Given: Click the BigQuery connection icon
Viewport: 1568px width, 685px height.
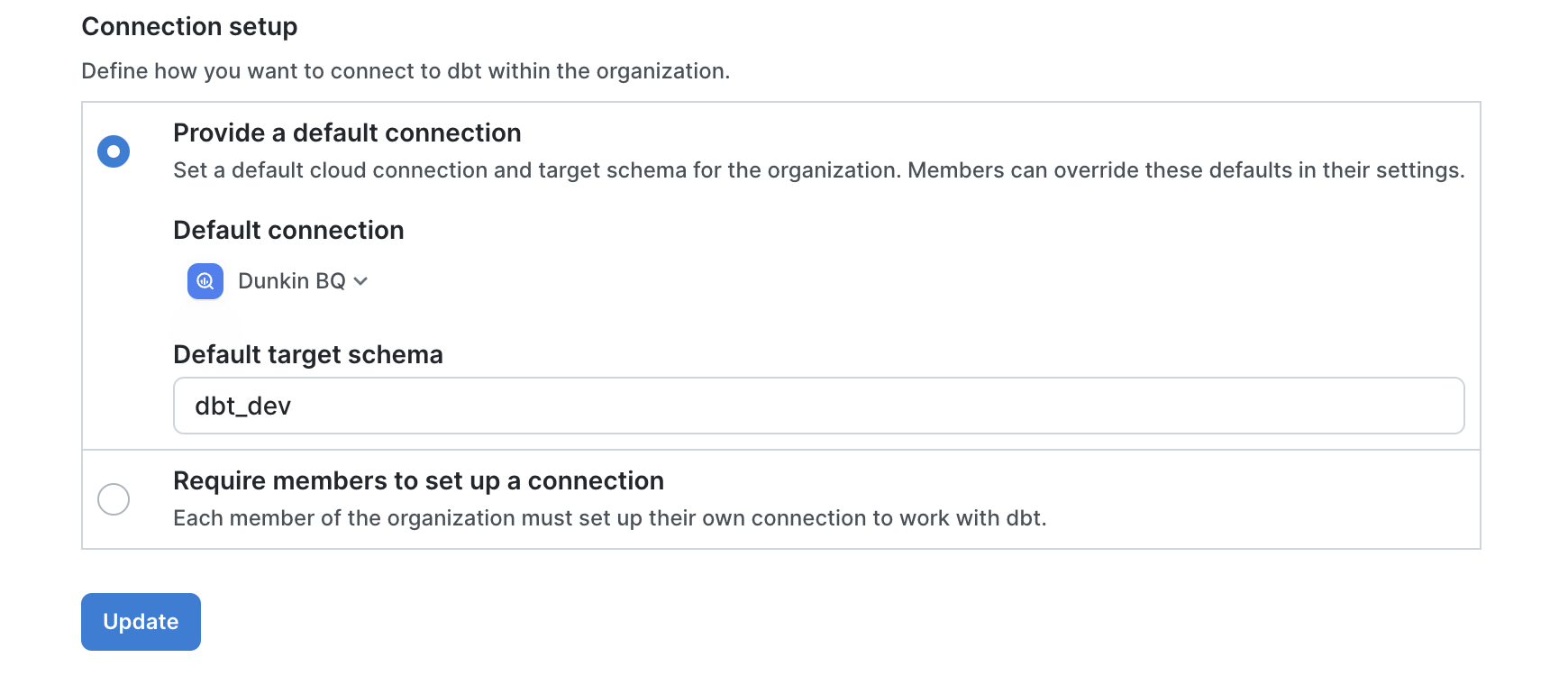Looking at the screenshot, I should 205,281.
